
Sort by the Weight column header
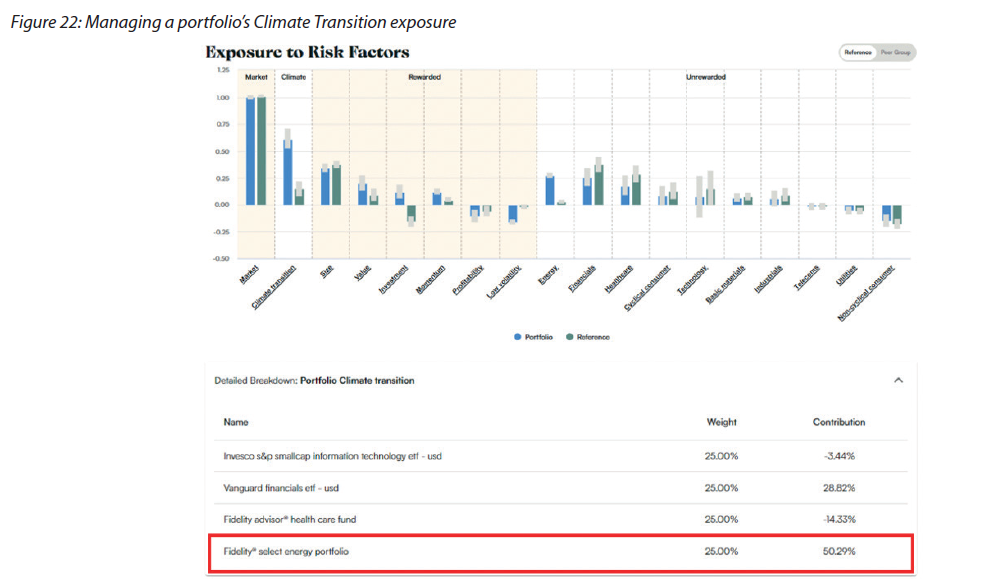(x=721, y=422)
